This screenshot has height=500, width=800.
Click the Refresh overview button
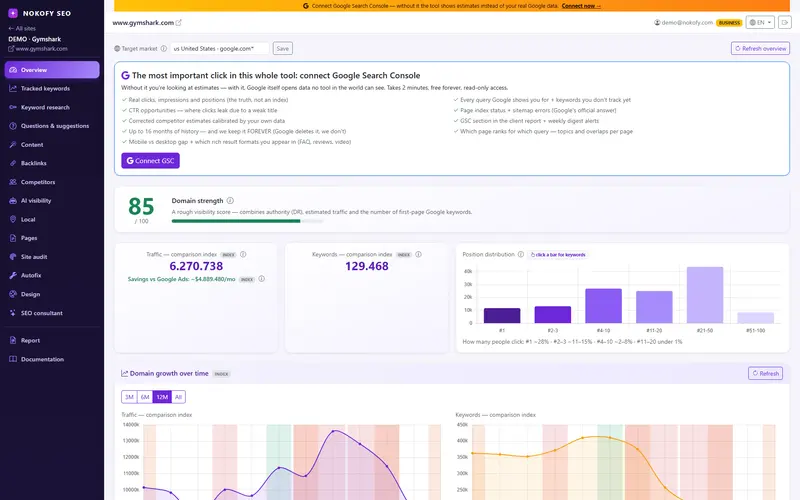point(760,48)
